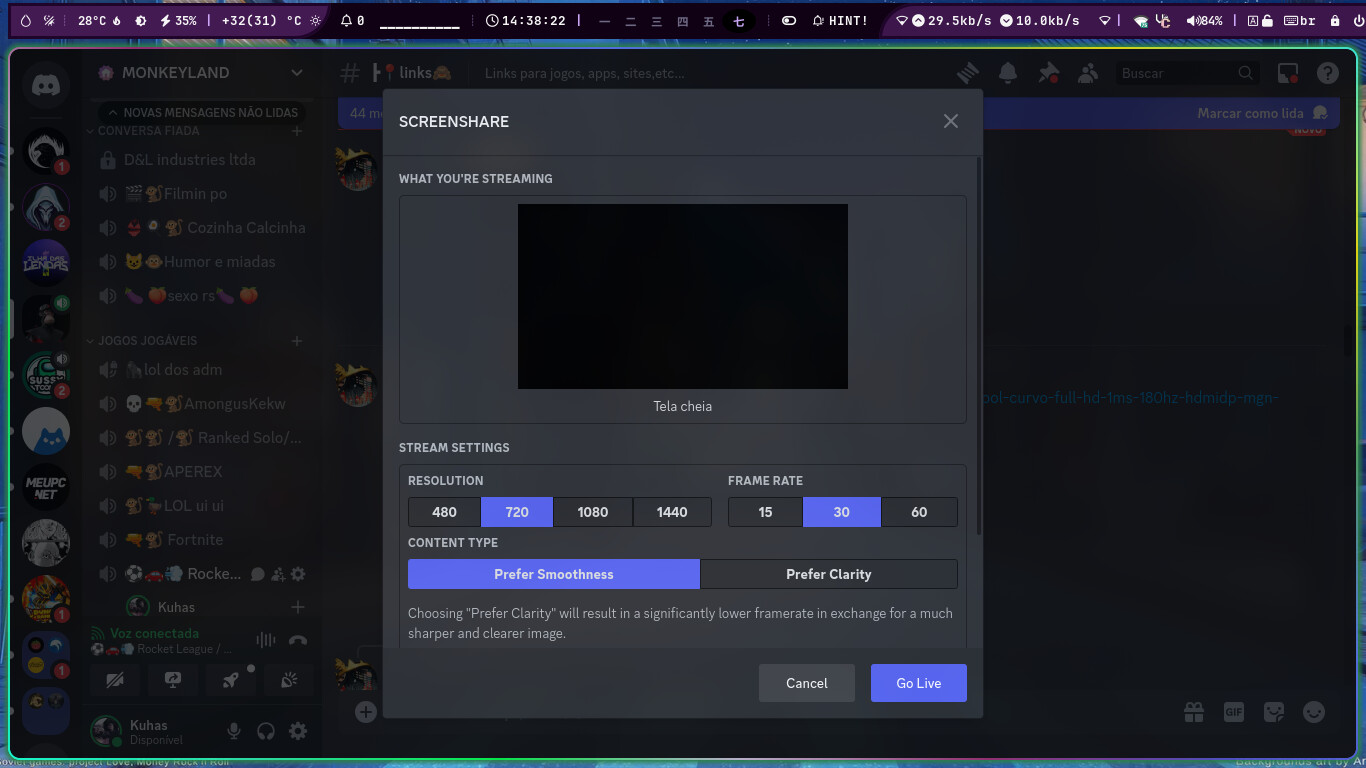
Task: Open the MONKEYLAND server dropdown menu
Action: [x=297, y=73]
